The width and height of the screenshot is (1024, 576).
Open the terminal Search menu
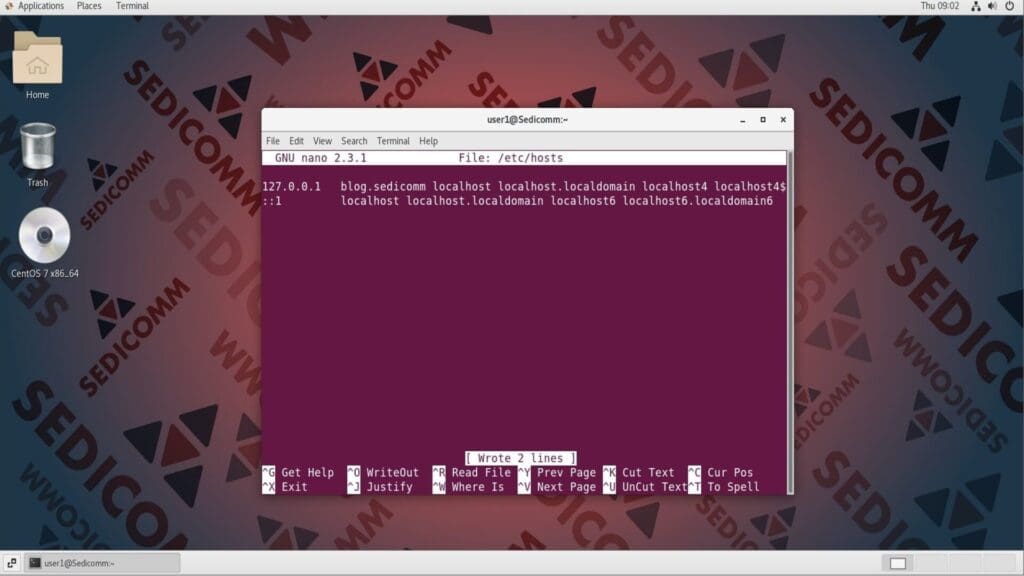354,141
